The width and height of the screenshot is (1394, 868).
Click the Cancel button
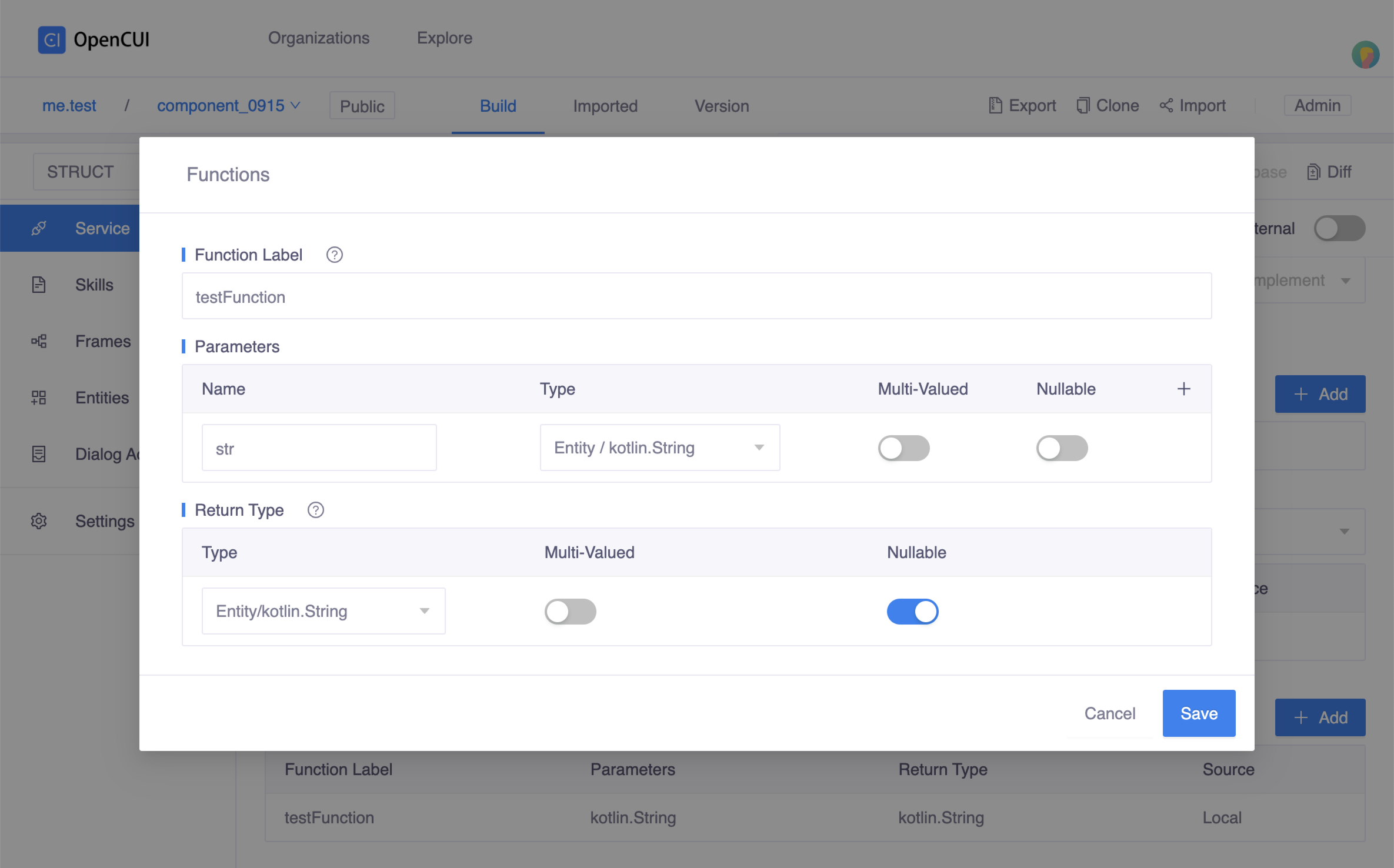point(1109,713)
